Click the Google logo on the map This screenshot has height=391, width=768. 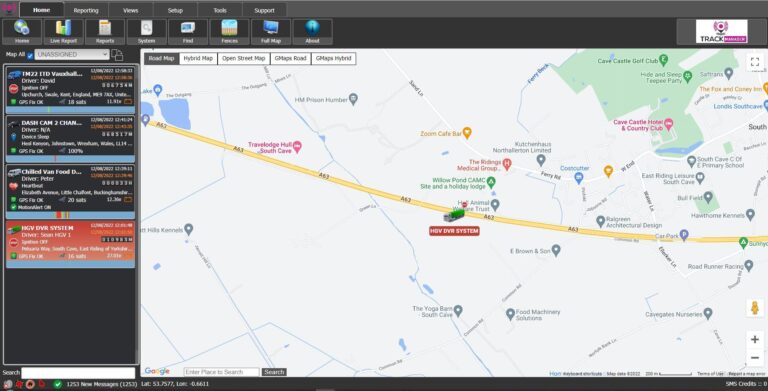pos(157,371)
